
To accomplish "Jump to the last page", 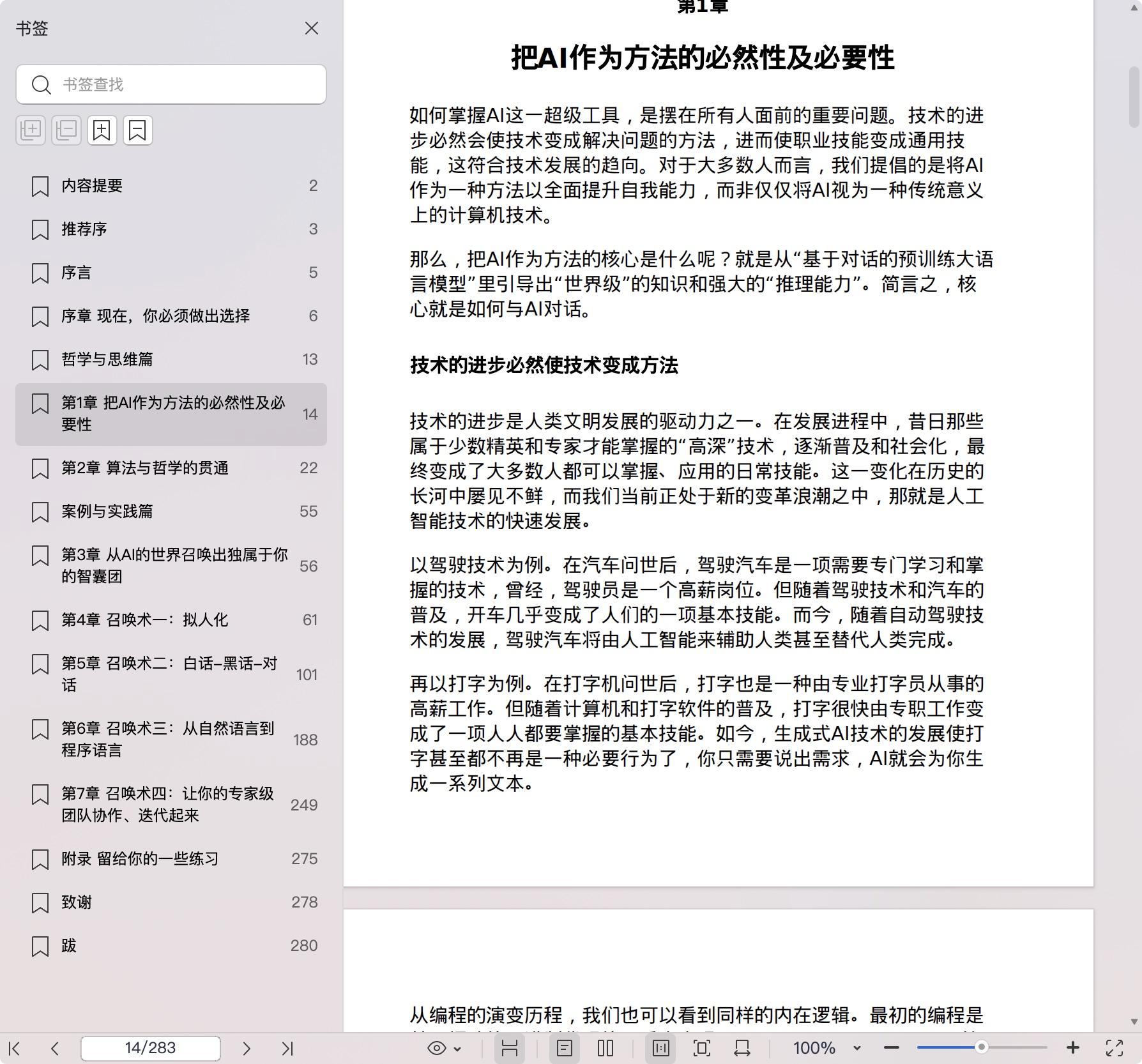I will [x=287, y=1048].
